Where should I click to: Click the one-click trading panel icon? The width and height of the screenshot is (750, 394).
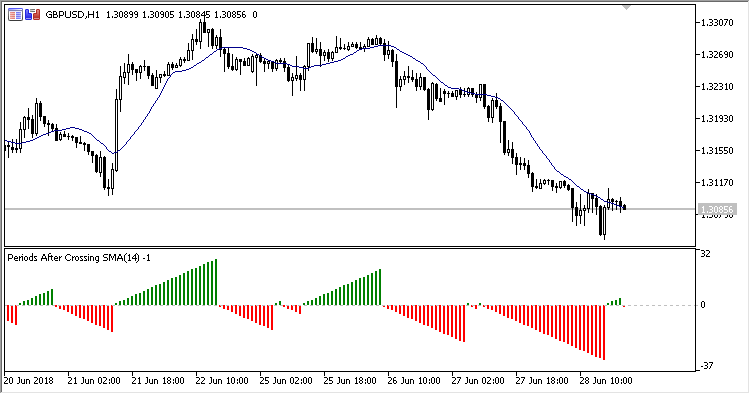pyautogui.click(x=33, y=15)
